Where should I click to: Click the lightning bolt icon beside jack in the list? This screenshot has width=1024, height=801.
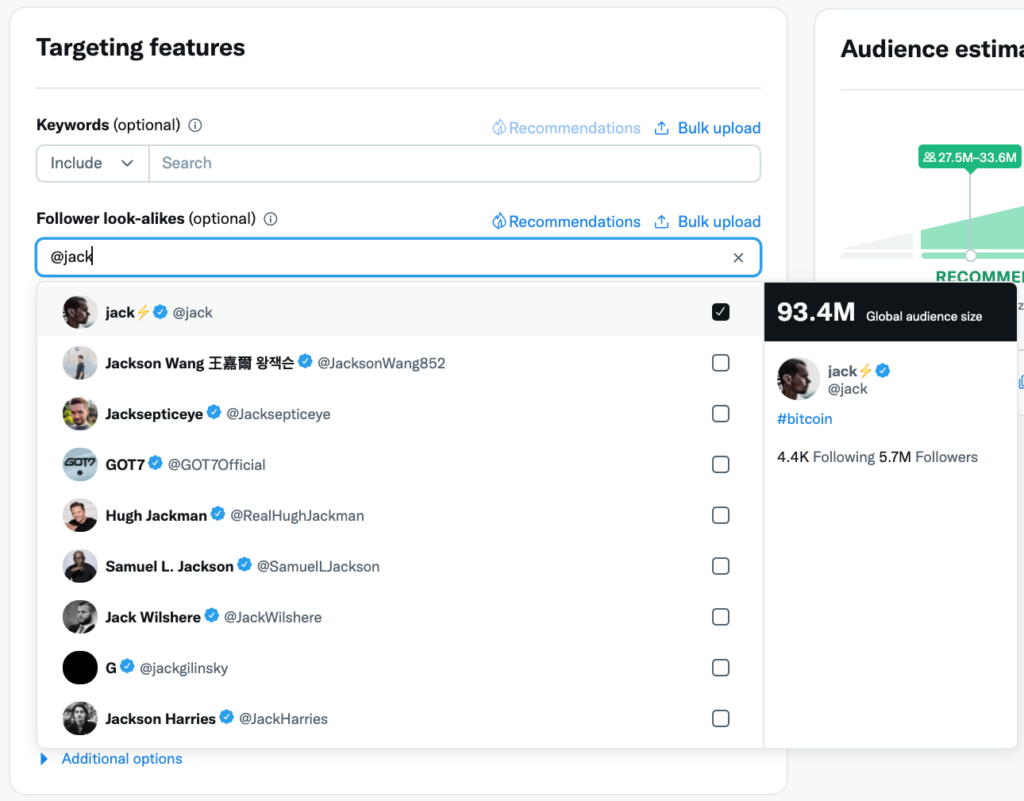click(144, 312)
